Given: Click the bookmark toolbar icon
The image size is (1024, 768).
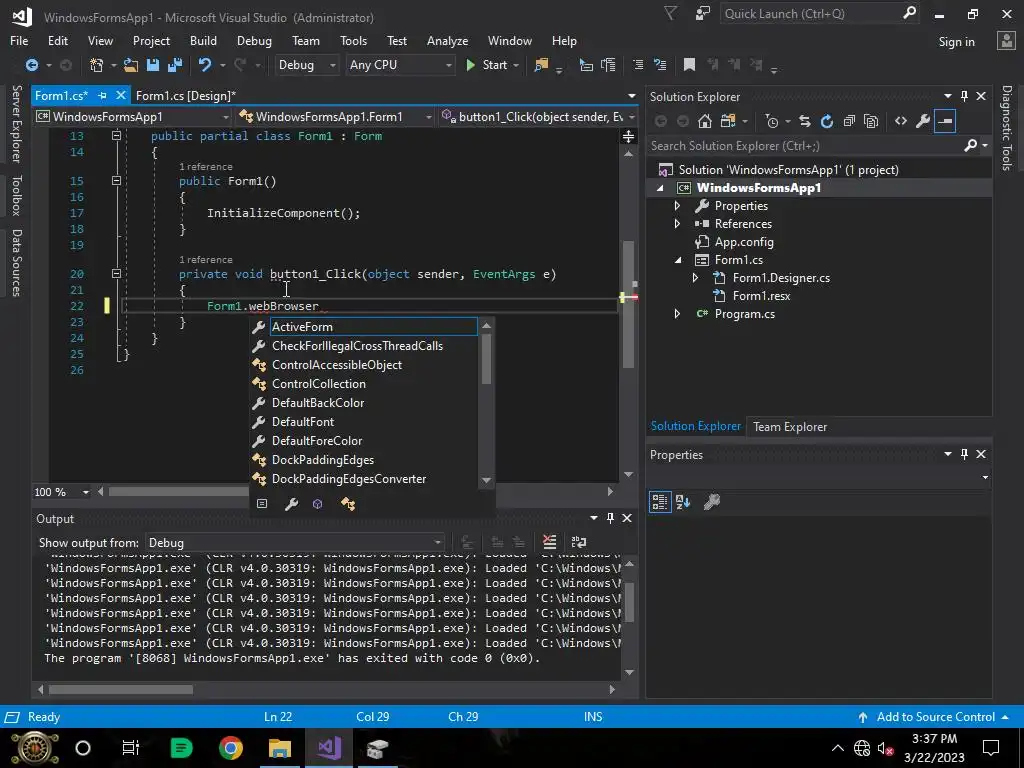Looking at the screenshot, I should click(x=689, y=65).
